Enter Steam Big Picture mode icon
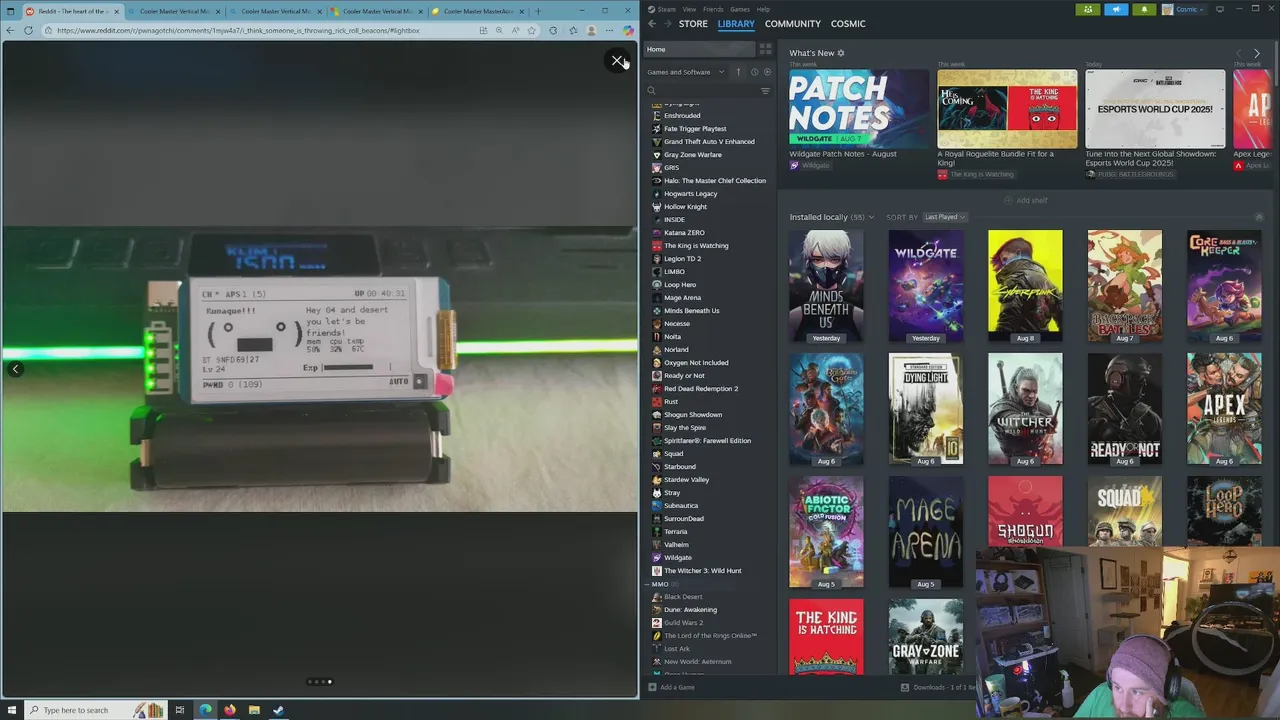Image resolution: width=1280 pixels, height=720 pixels. coord(1219,9)
